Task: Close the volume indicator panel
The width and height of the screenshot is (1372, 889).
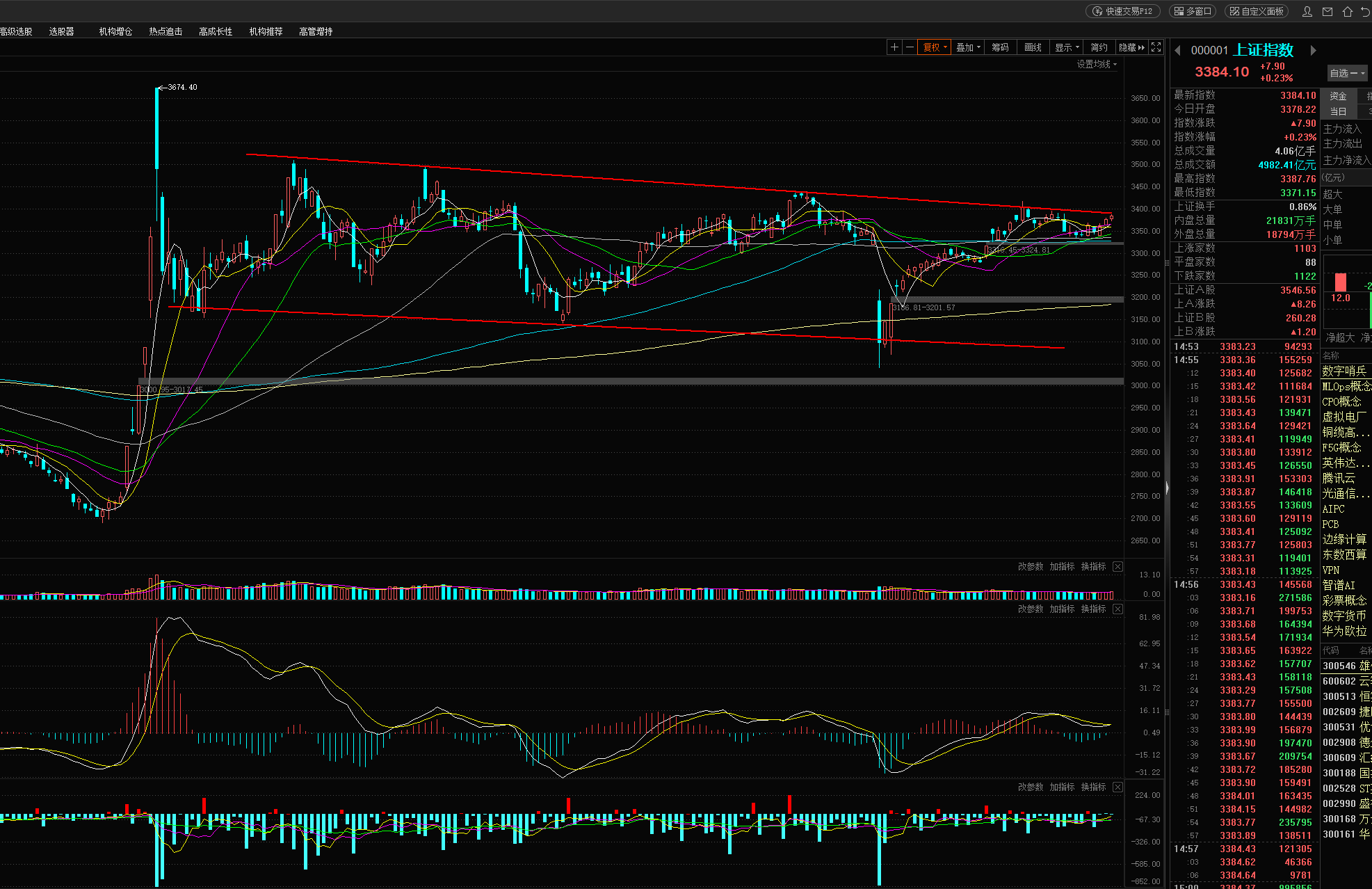Action: point(1117,567)
